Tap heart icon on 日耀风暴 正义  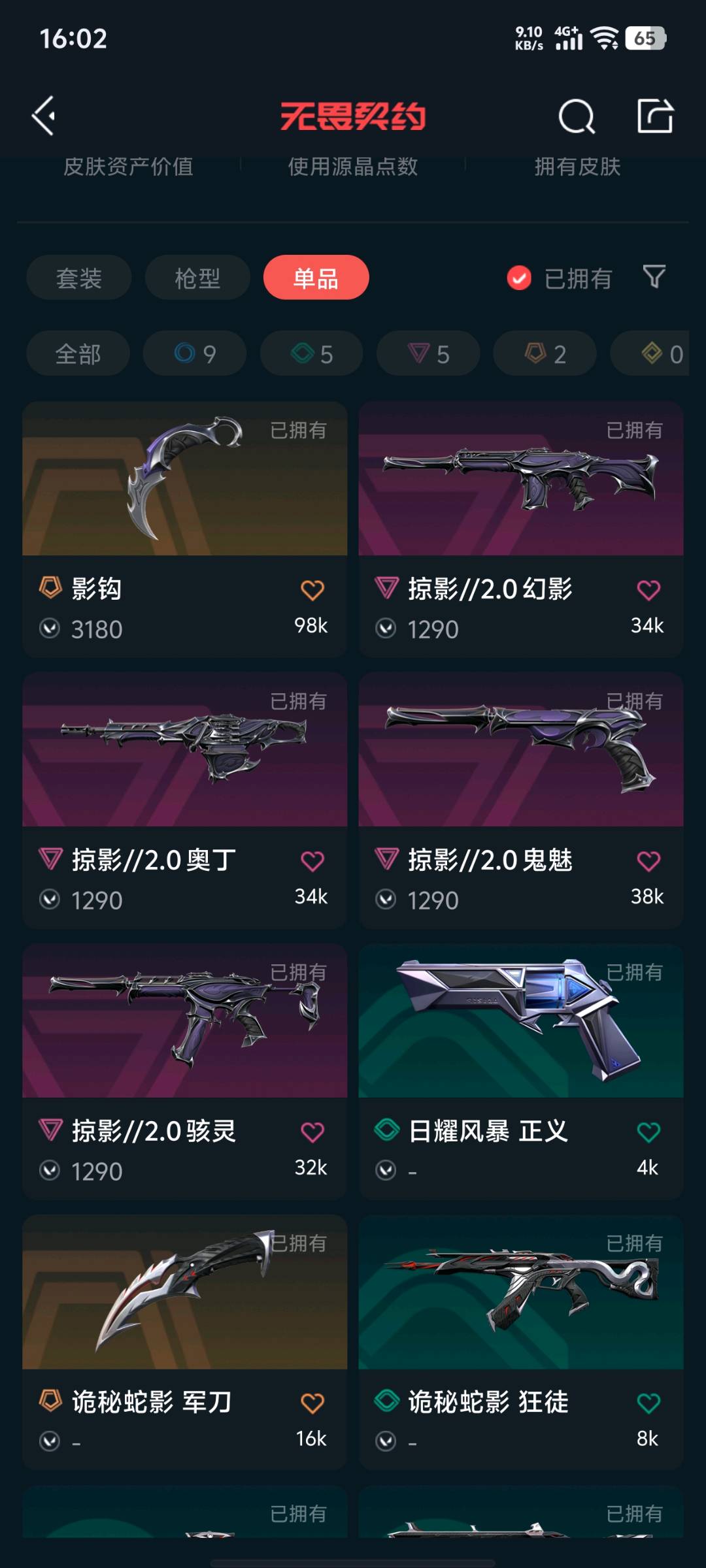[648, 1132]
